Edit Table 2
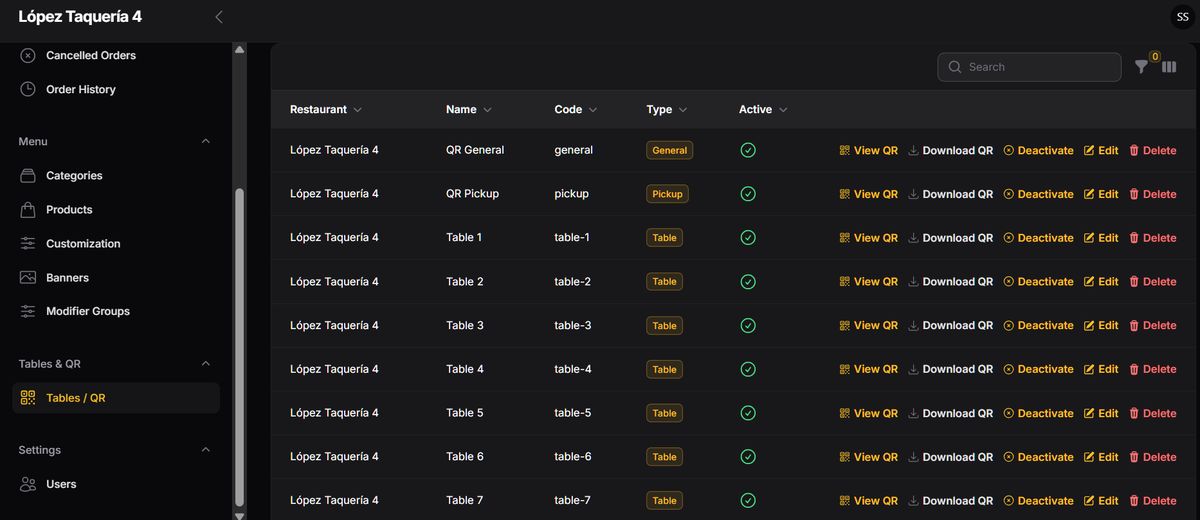This screenshot has height=520, width=1200. [1101, 282]
